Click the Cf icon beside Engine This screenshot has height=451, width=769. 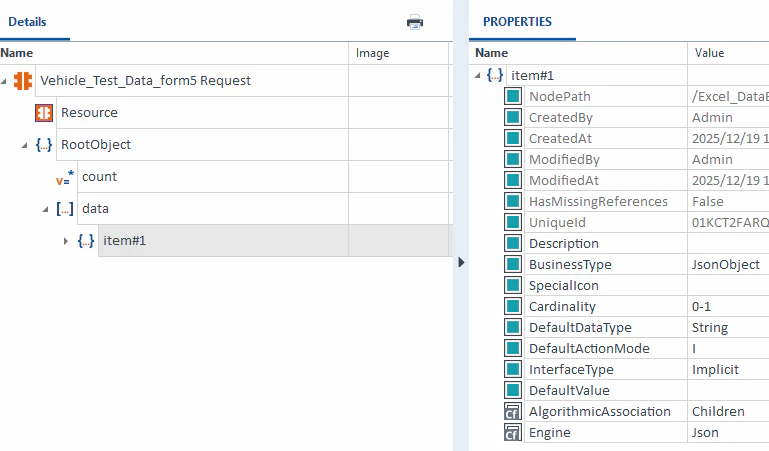tap(513, 432)
